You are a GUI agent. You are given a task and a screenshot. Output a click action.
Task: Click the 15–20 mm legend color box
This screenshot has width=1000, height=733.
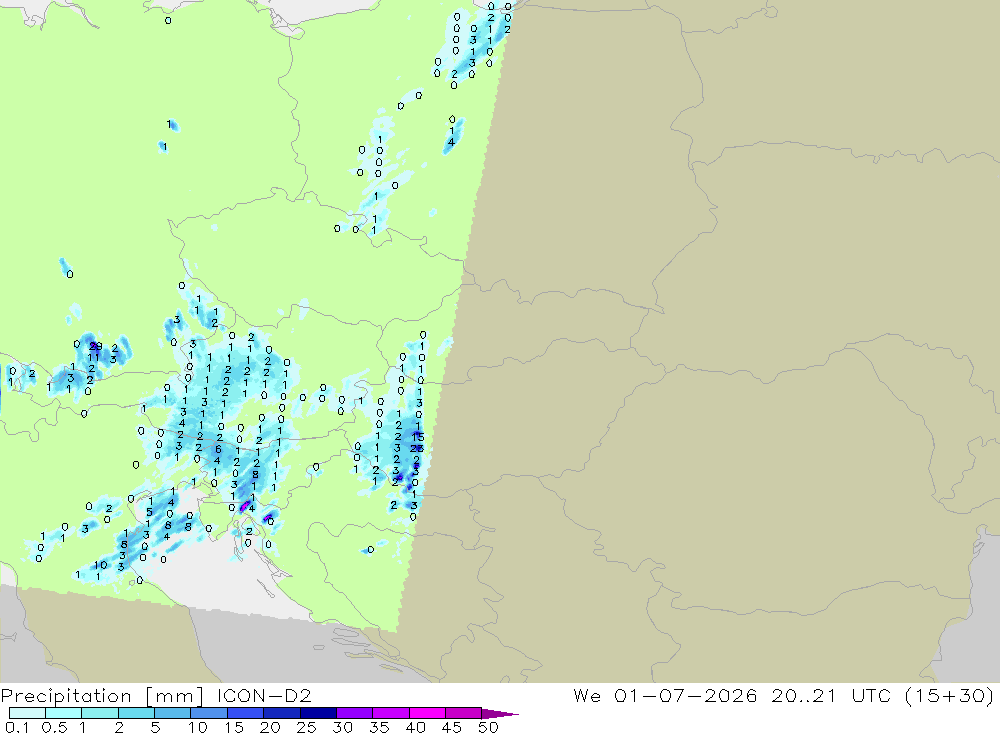click(x=246, y=713)
